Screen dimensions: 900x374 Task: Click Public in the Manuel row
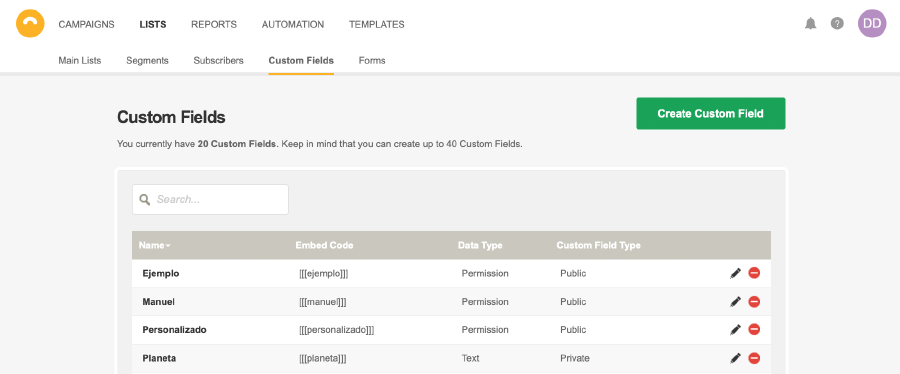point(573,301)
